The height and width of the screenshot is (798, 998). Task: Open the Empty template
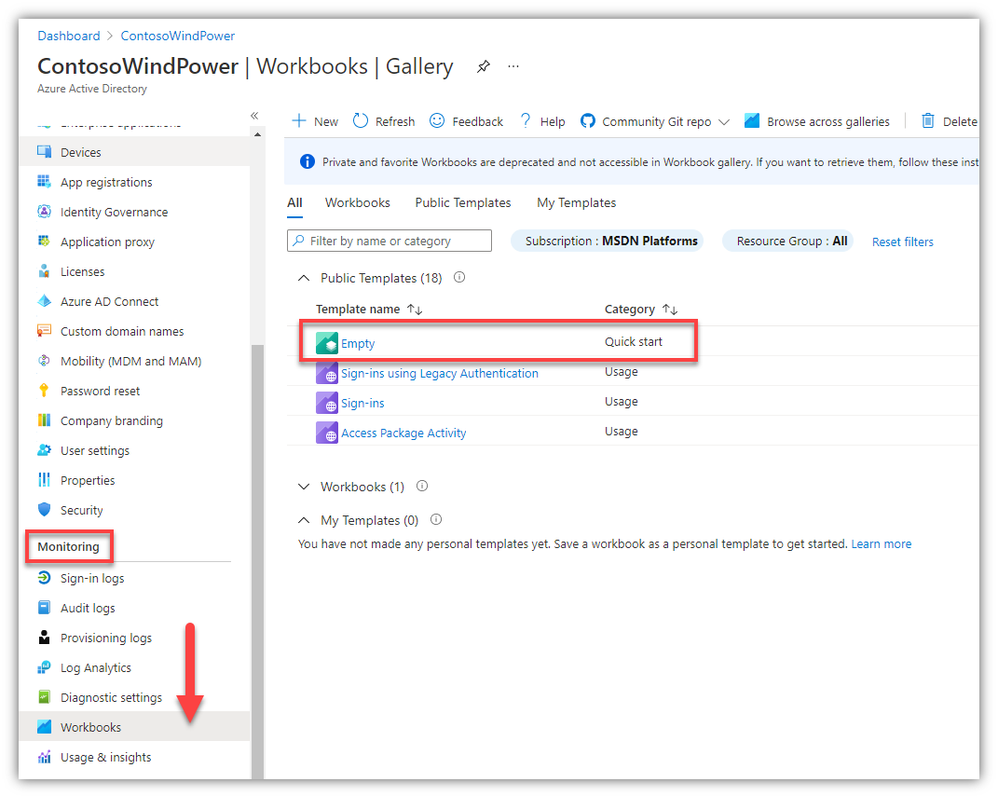click(x=358, y=344)
